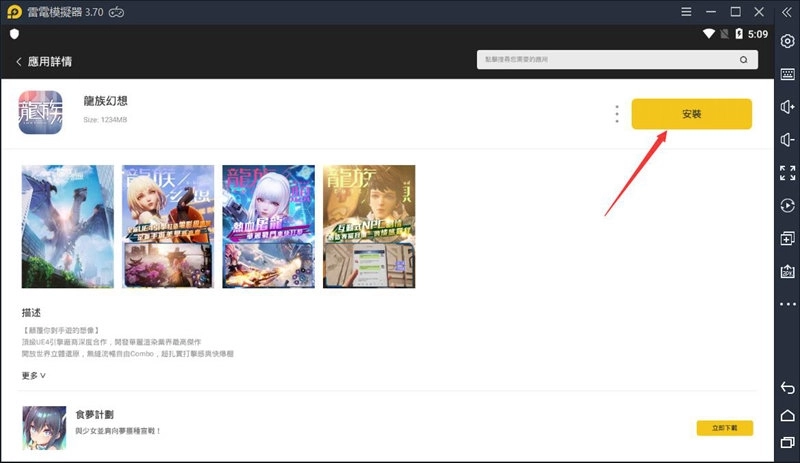
Task: Expand more sidebar tools with three dots
Action: [787, 304]
